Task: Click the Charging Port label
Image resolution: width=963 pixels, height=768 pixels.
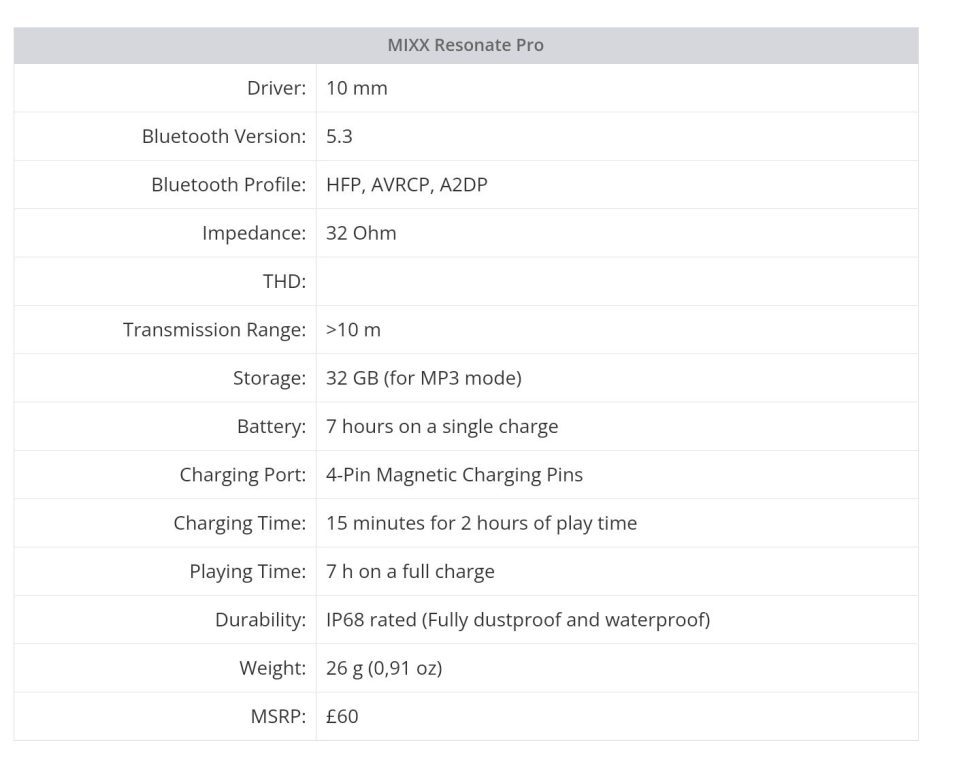Action: click(243, 475)
